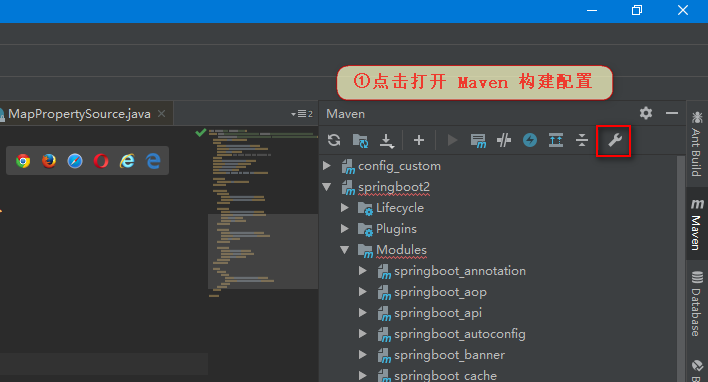
Task: Hide the Maven tool window
Action: 672,113
